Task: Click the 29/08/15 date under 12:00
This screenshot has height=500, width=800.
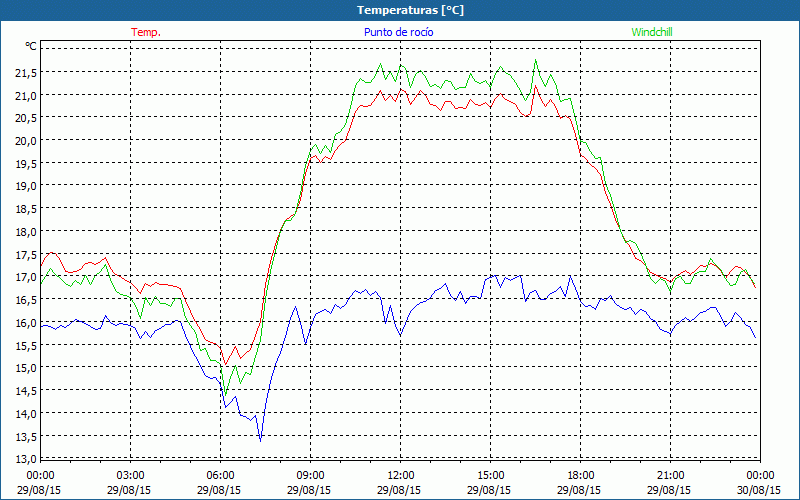Action: point(399,490)
